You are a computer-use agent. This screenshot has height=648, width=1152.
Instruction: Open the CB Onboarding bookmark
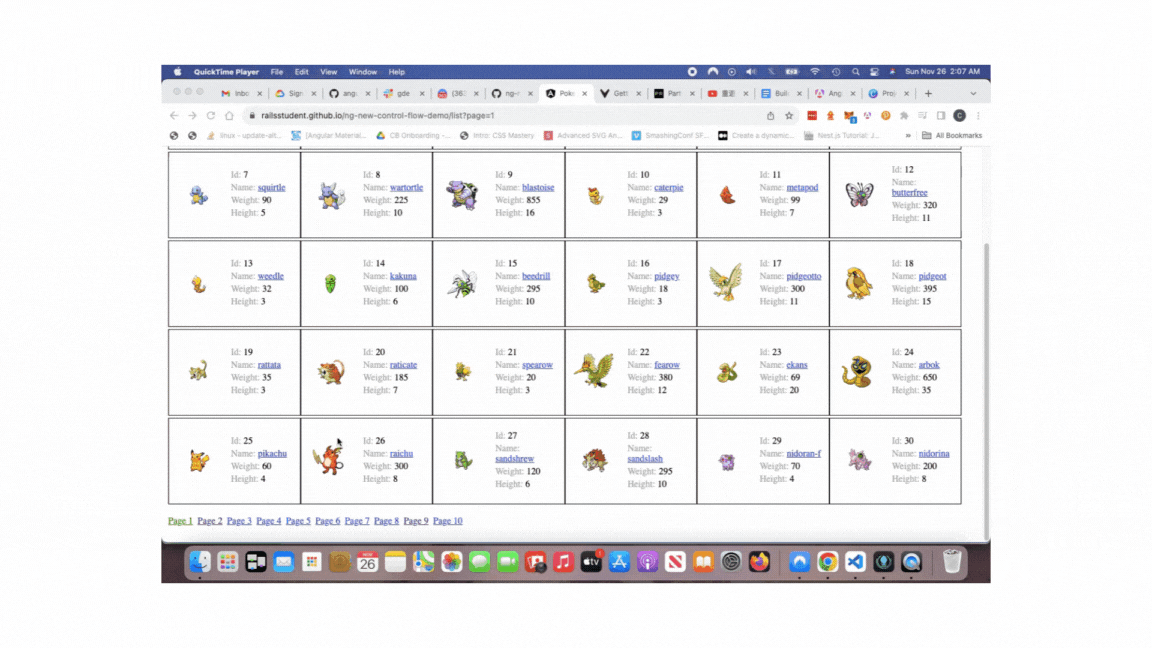[413, 135]
